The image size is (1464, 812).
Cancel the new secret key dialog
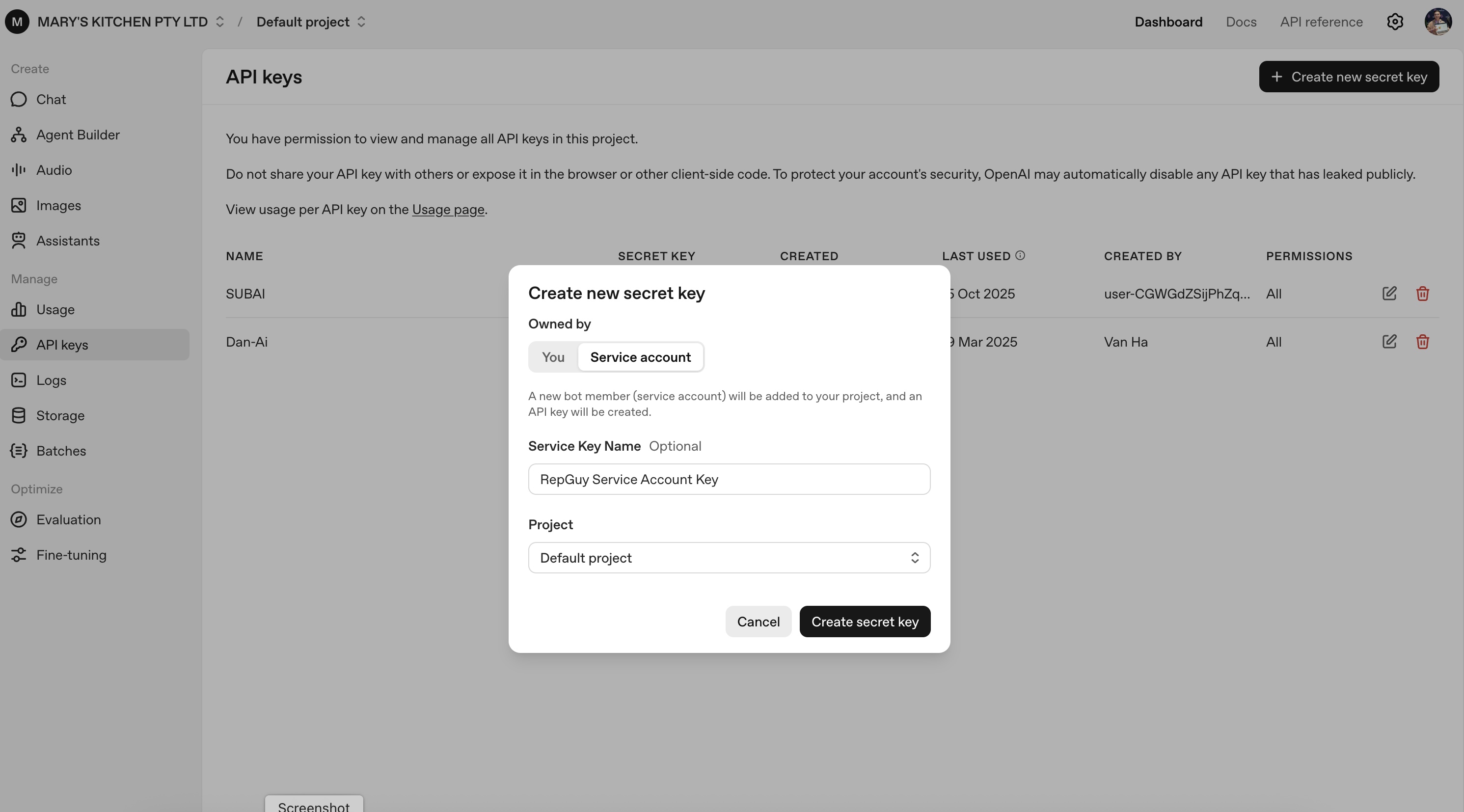click(x=758, y=621)
